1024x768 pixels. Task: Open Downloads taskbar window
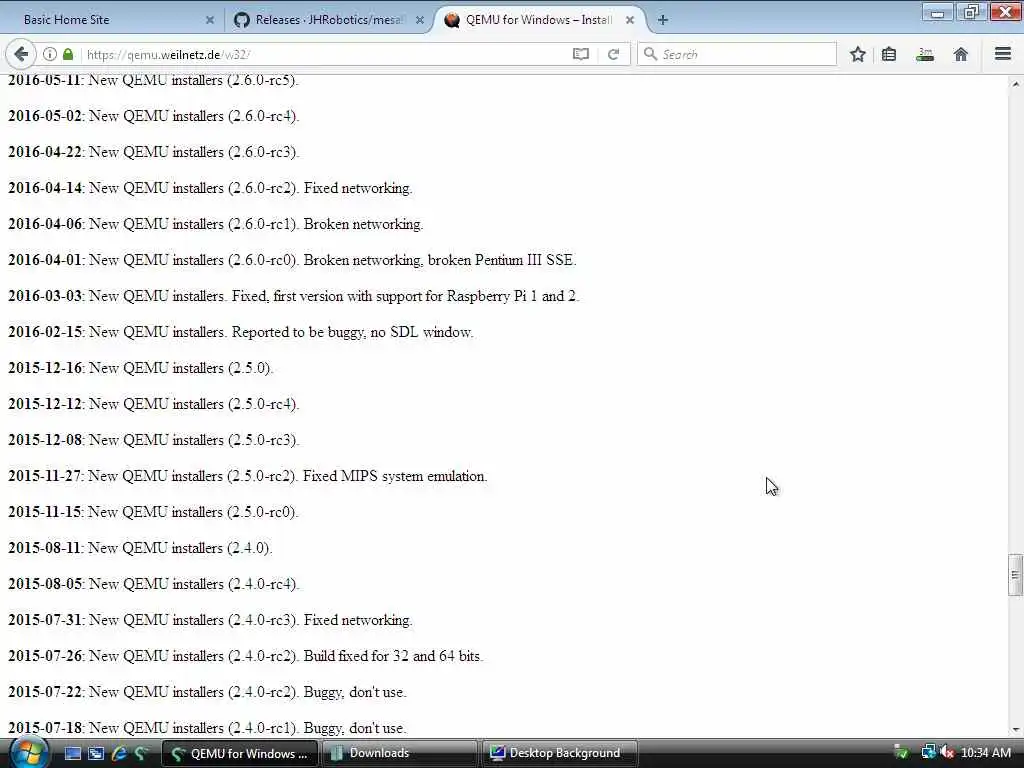point(400,753)
